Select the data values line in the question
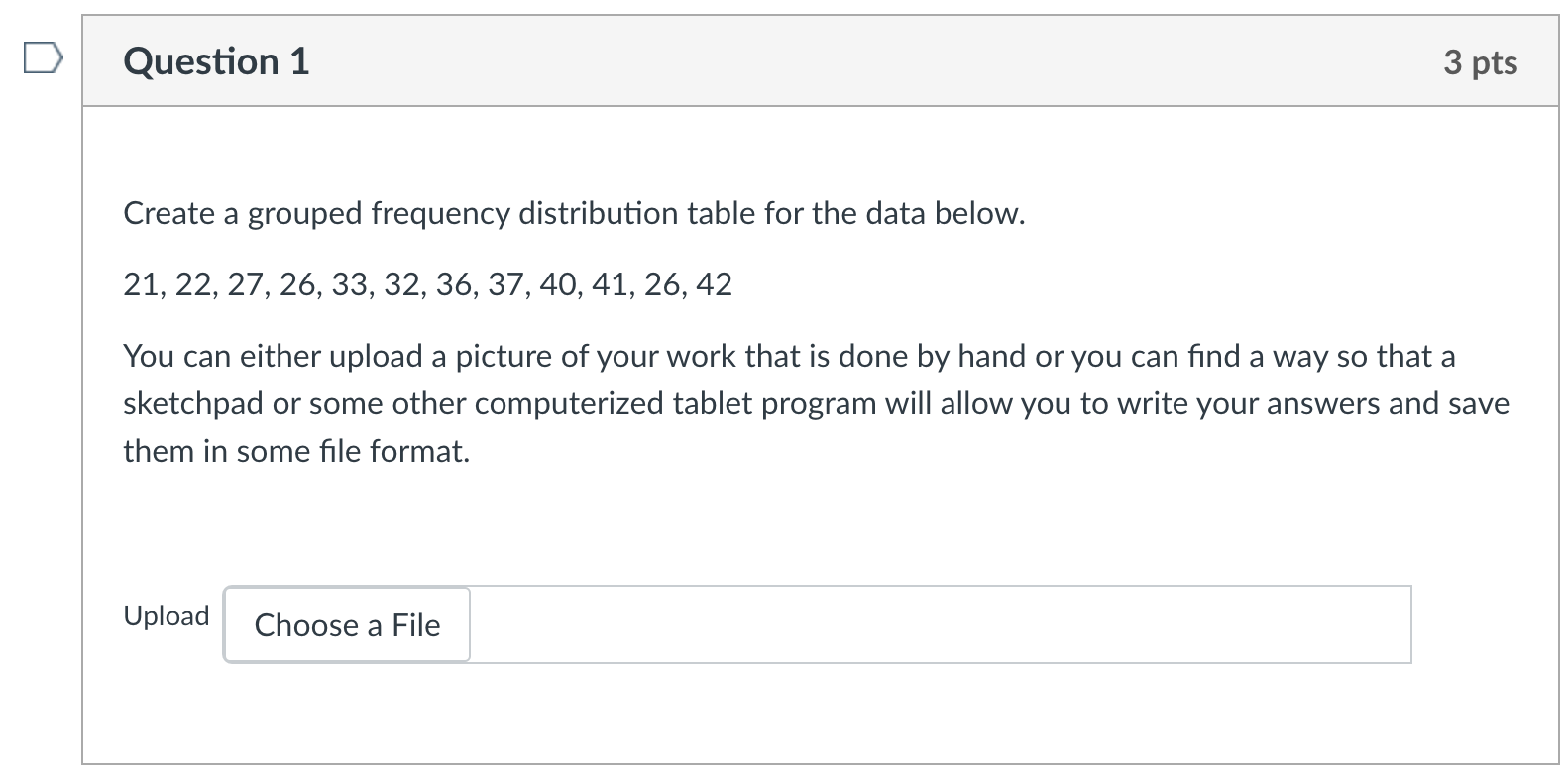This screenshot has height=777, width=1568. pyautogui.click(x=426, y=284)
